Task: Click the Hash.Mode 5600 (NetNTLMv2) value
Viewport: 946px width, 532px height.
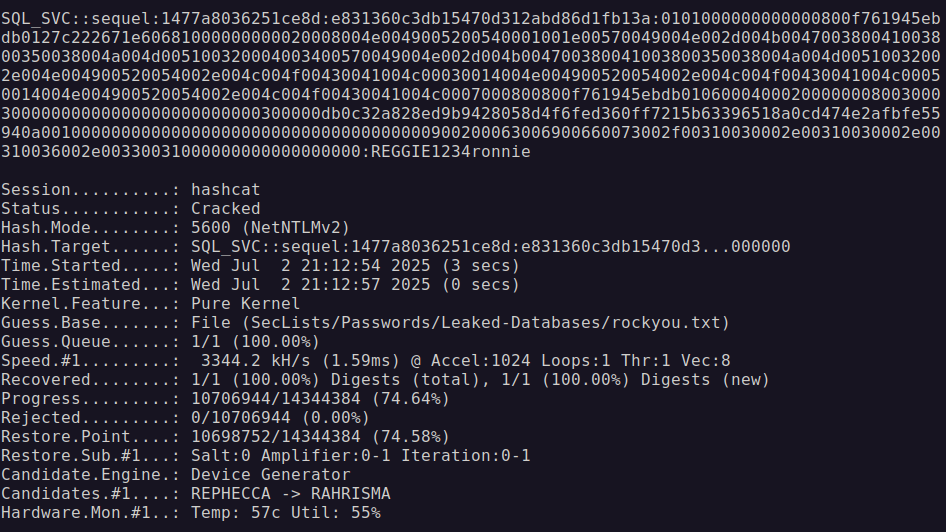Action: tap(270, 227)
